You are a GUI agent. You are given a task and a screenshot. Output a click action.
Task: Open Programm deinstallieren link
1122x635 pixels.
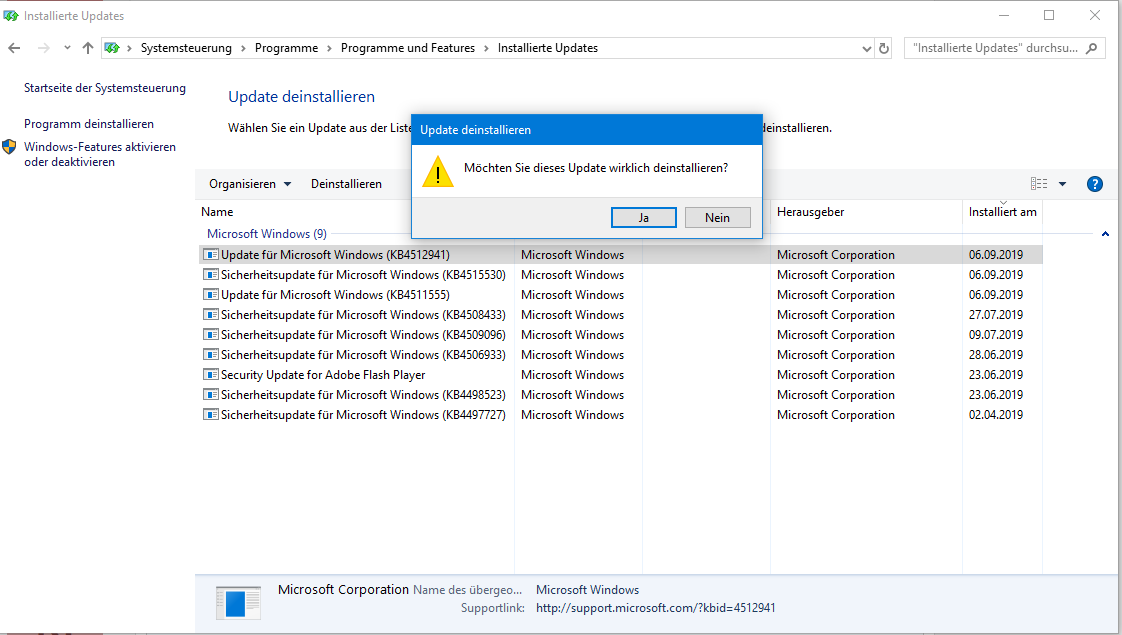[89, 124]
